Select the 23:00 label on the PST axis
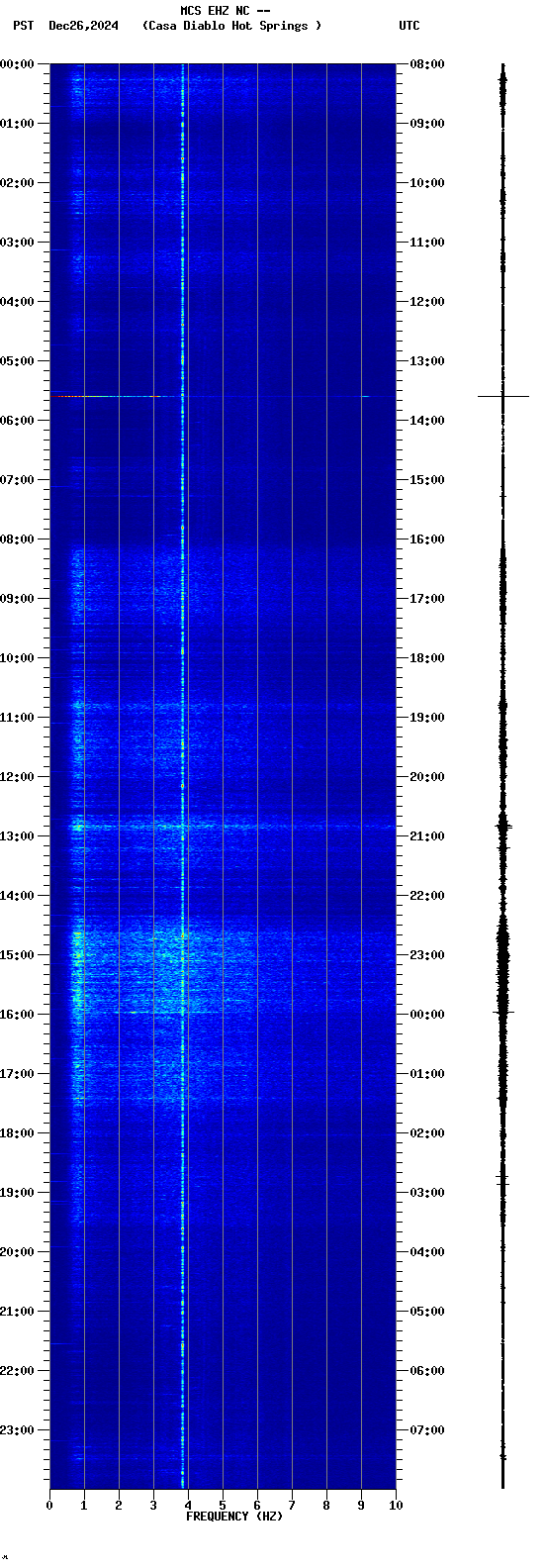The height and width of the screenshot is (1568, 546). tap(18, 1430)
